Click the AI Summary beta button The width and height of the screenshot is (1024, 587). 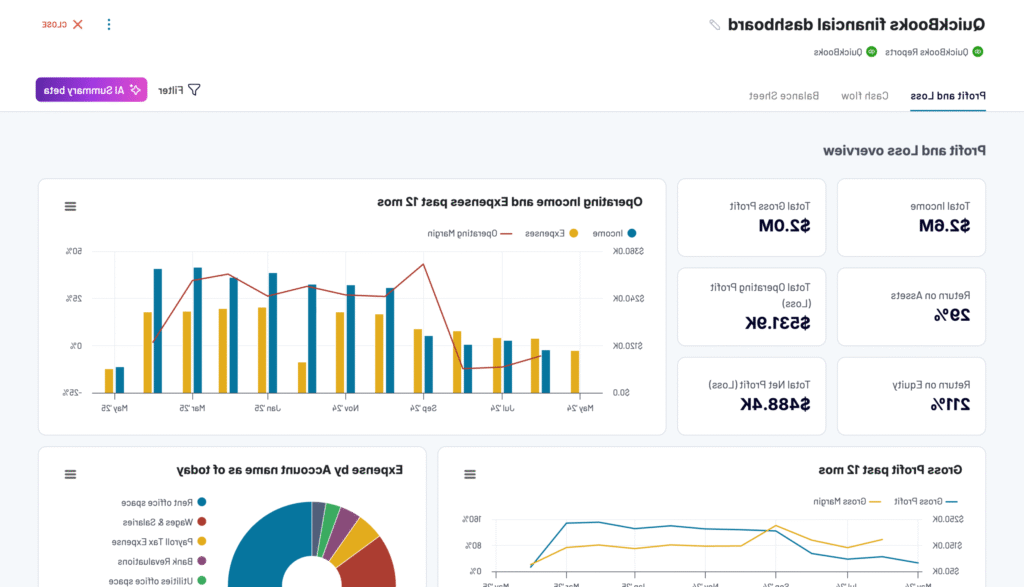91,90
